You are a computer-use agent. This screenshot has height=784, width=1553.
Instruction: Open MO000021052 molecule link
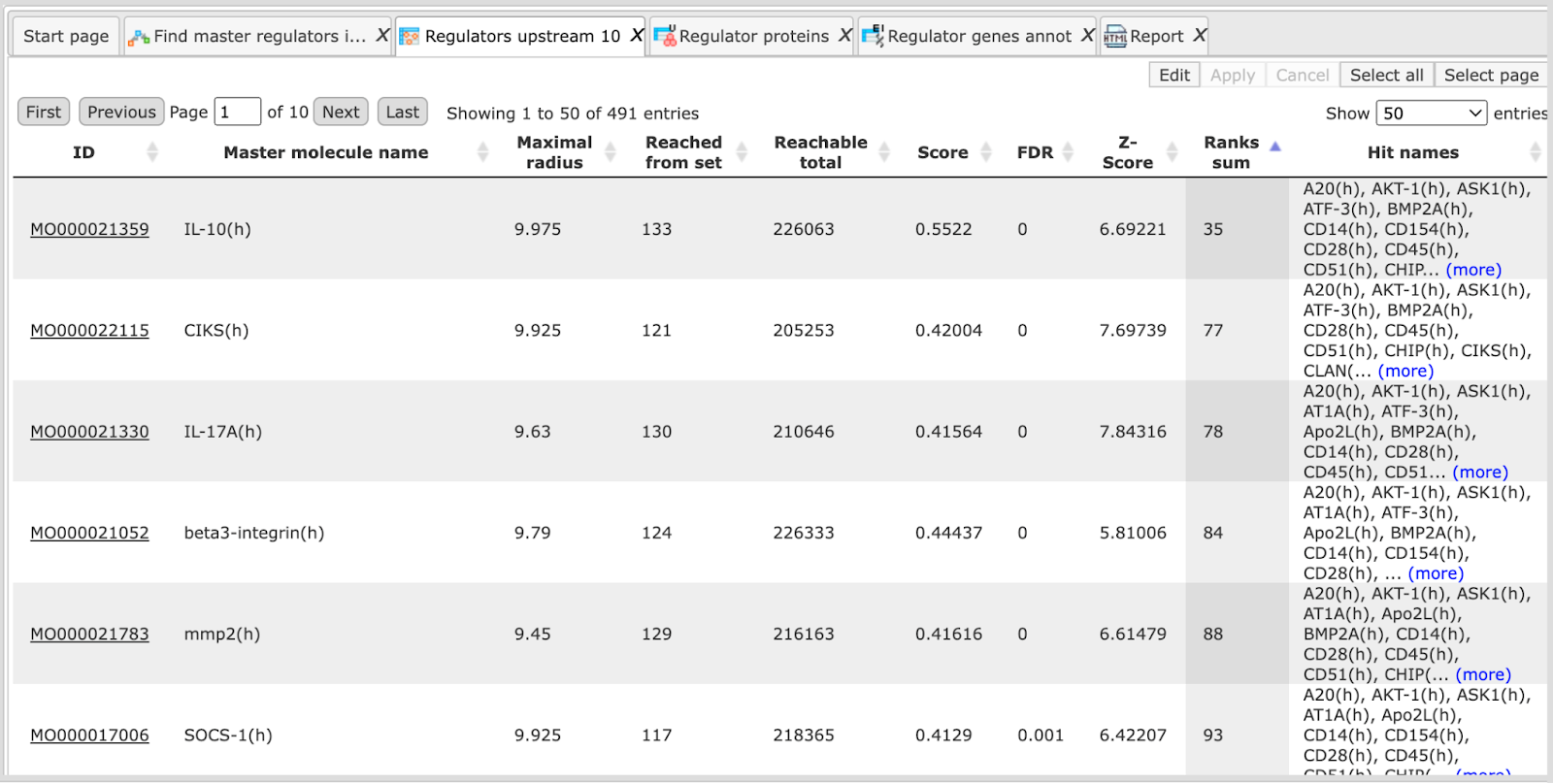(89, 533)
